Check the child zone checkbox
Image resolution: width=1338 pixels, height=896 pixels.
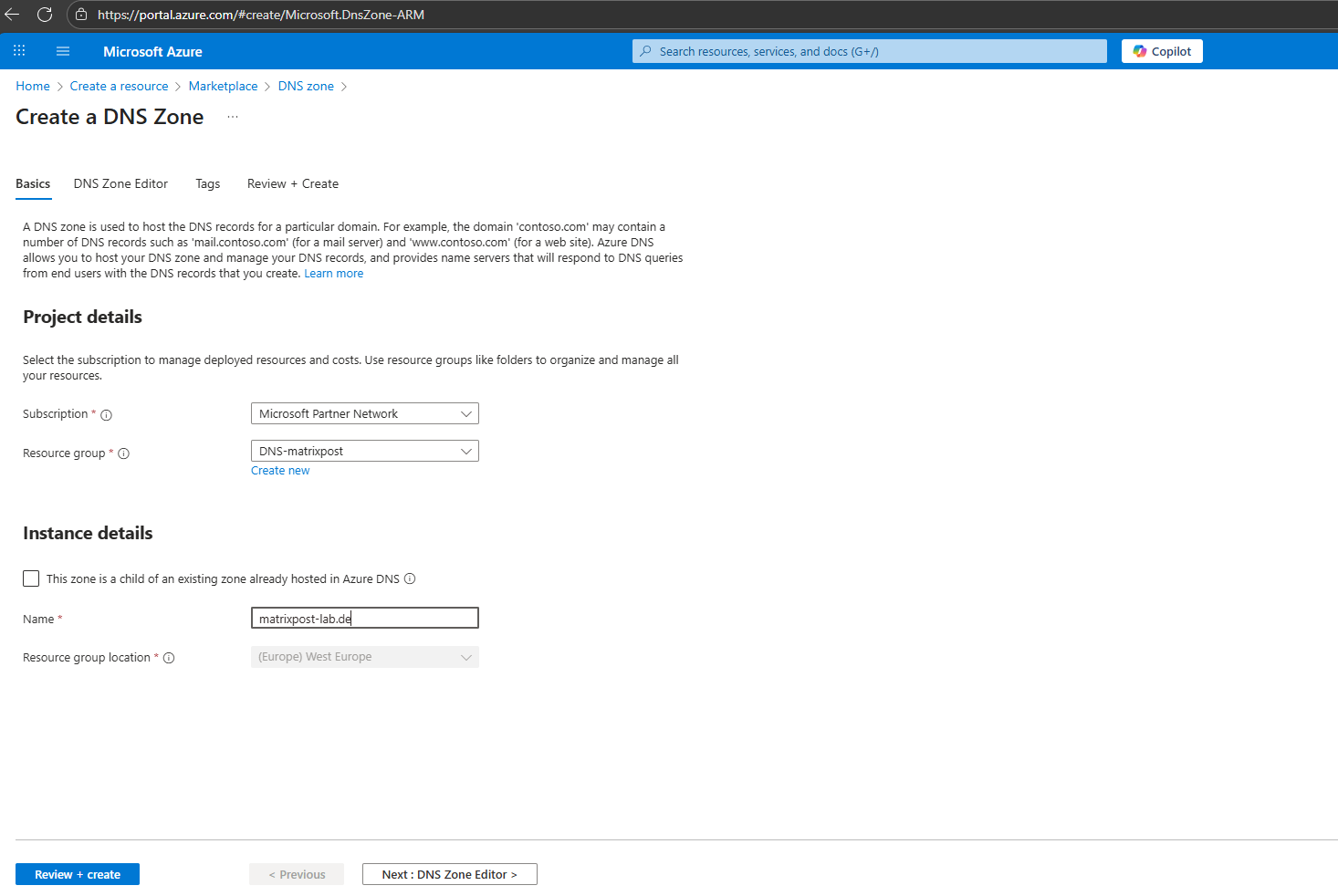click(x=31, y=578)
